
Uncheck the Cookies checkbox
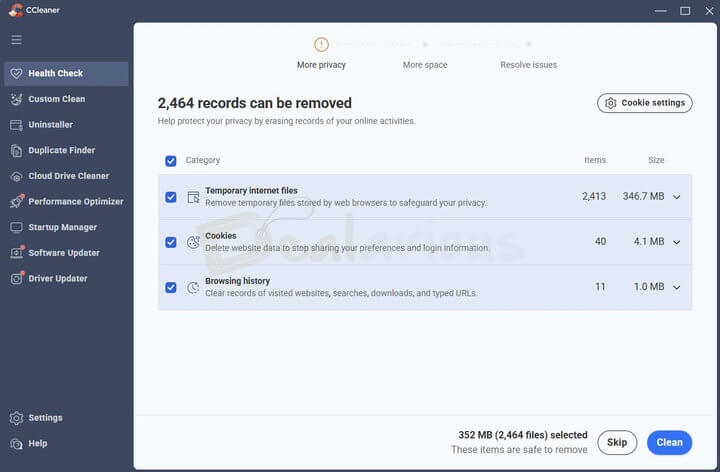[x=171, y=242]
